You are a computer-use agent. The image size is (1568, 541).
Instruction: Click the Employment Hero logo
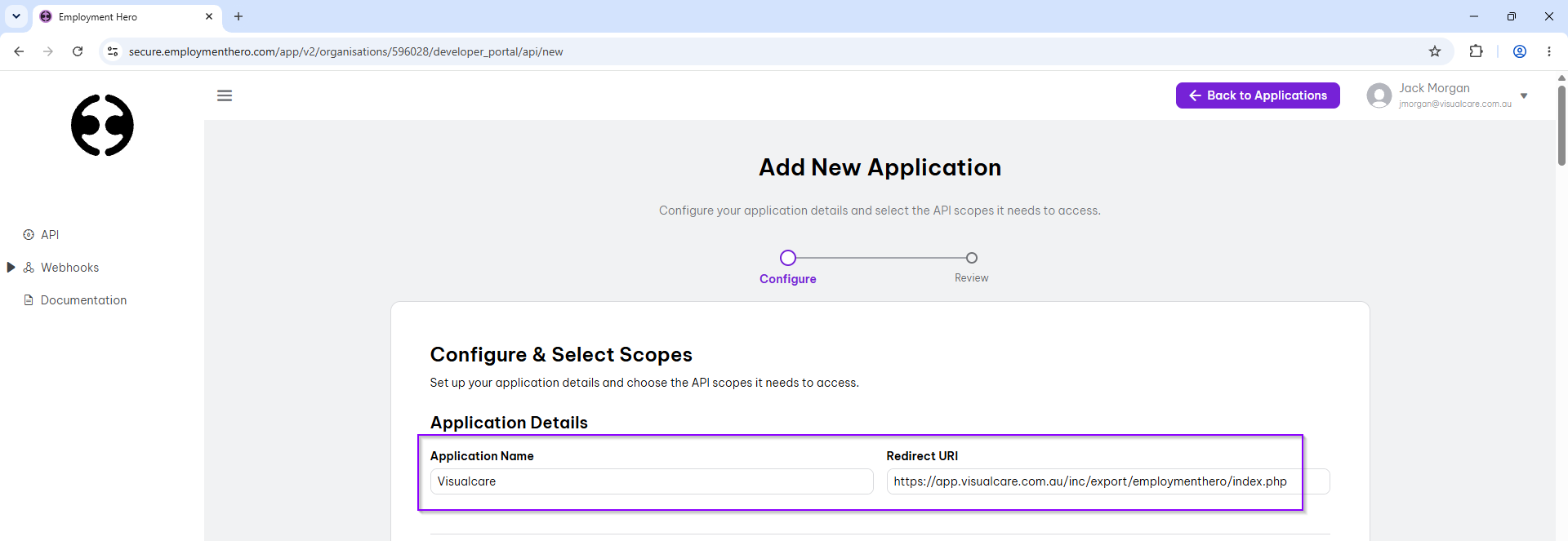click(102, 125)
